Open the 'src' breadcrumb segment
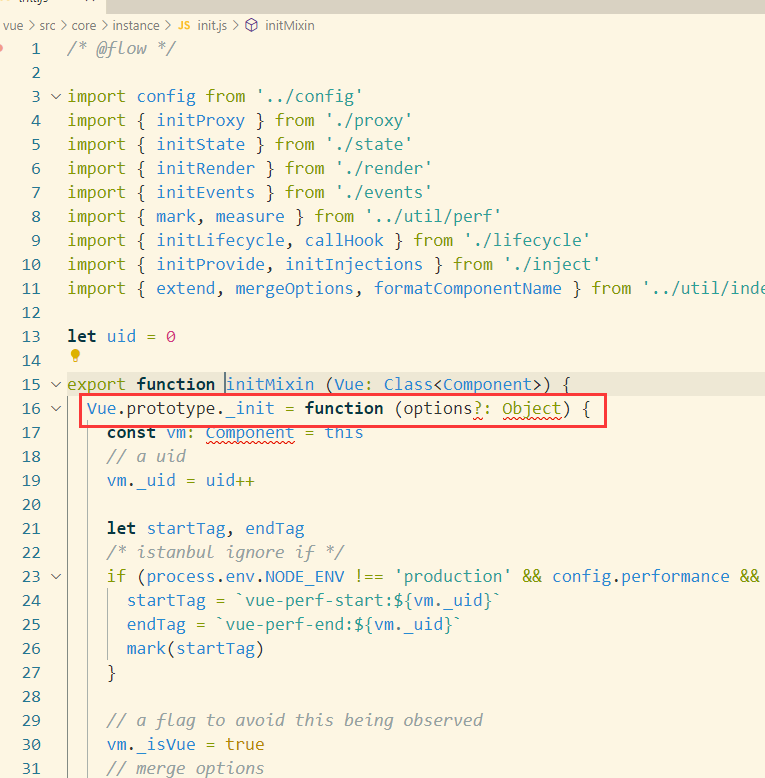This screenshot has width=765, height=778. [48, 25]
